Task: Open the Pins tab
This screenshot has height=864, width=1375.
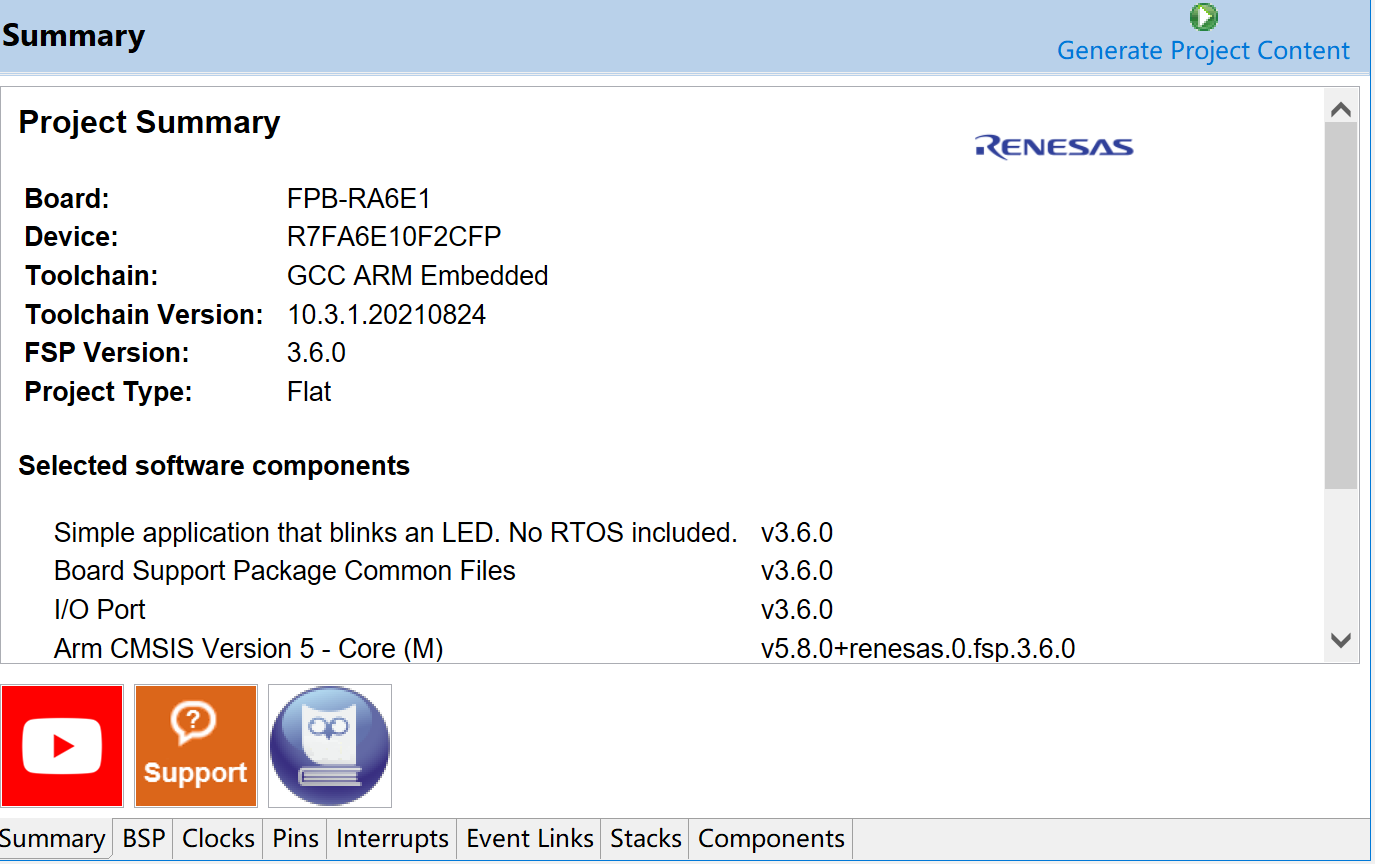Action: tap(296, 838)
